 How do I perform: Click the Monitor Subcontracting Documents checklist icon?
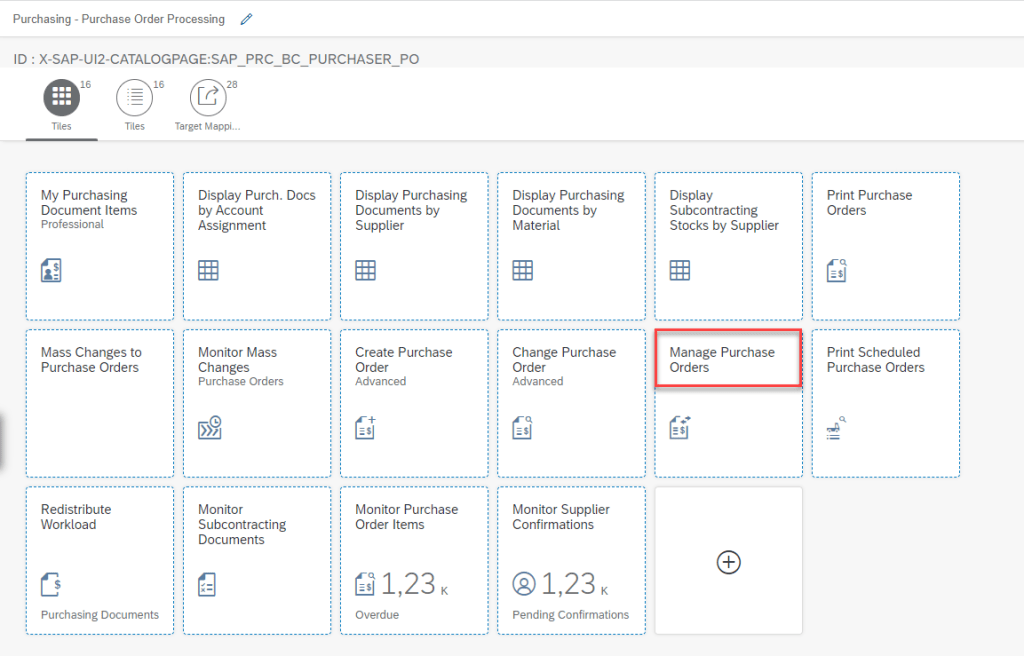pos(208,584)
